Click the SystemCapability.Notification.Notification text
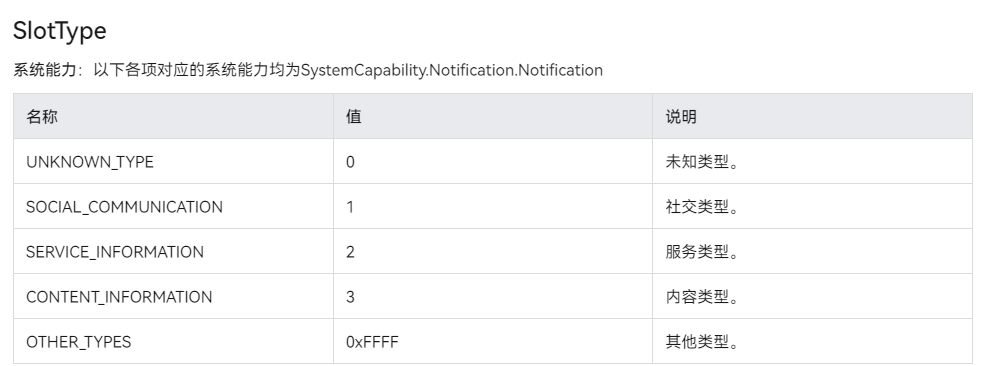The width and height of the screenshot is (986, 366). pyautogui.click(x=451, y=70)
